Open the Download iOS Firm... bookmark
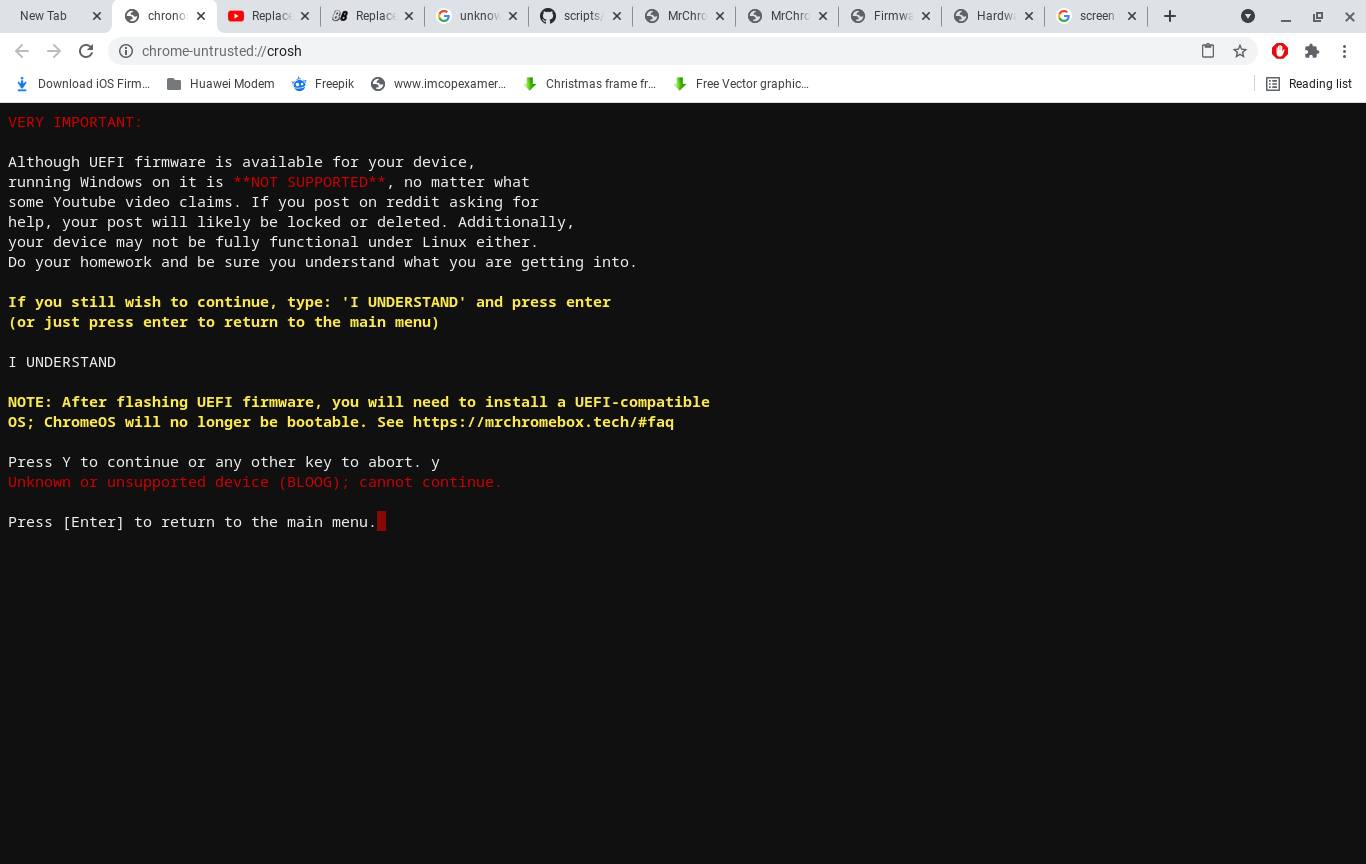The height and width of the screenshot is (864, 1366). [83, 84]
